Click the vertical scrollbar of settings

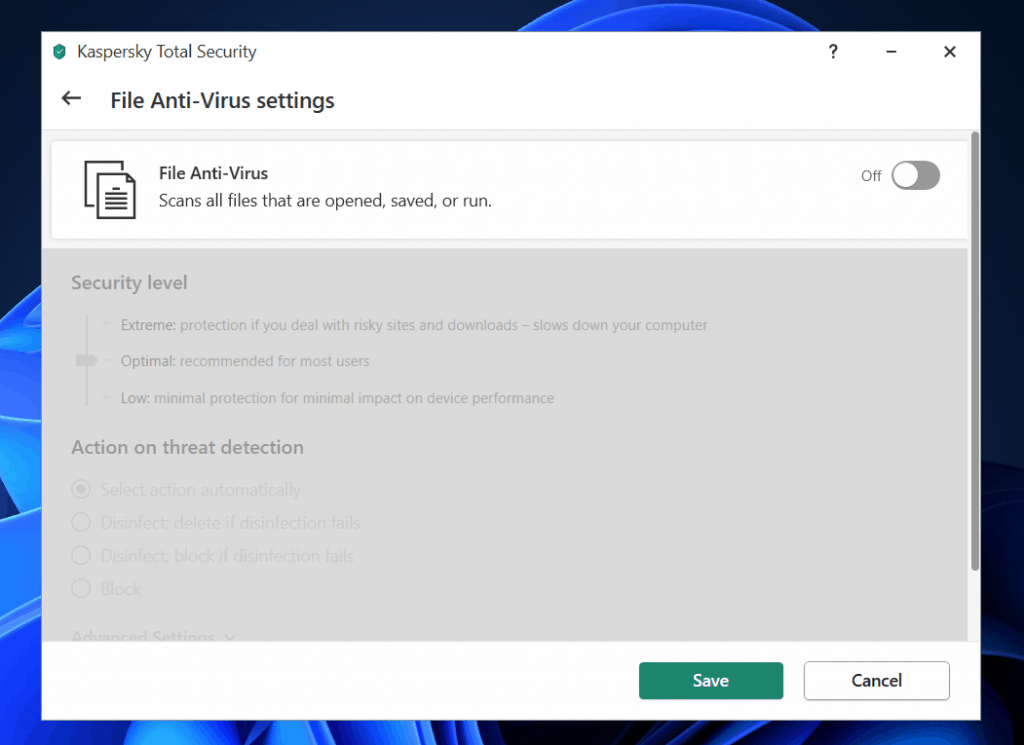[x=975, y=350]
